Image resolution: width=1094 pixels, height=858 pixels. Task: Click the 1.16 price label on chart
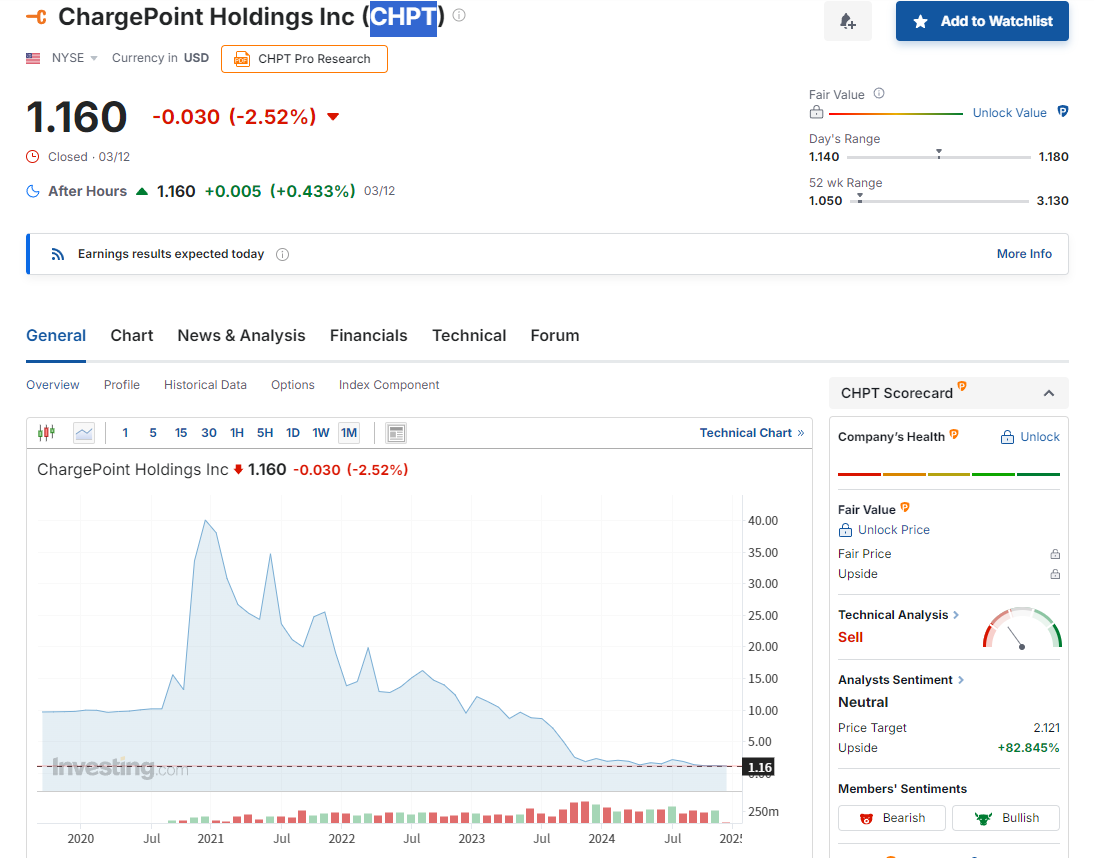[759, 767]
